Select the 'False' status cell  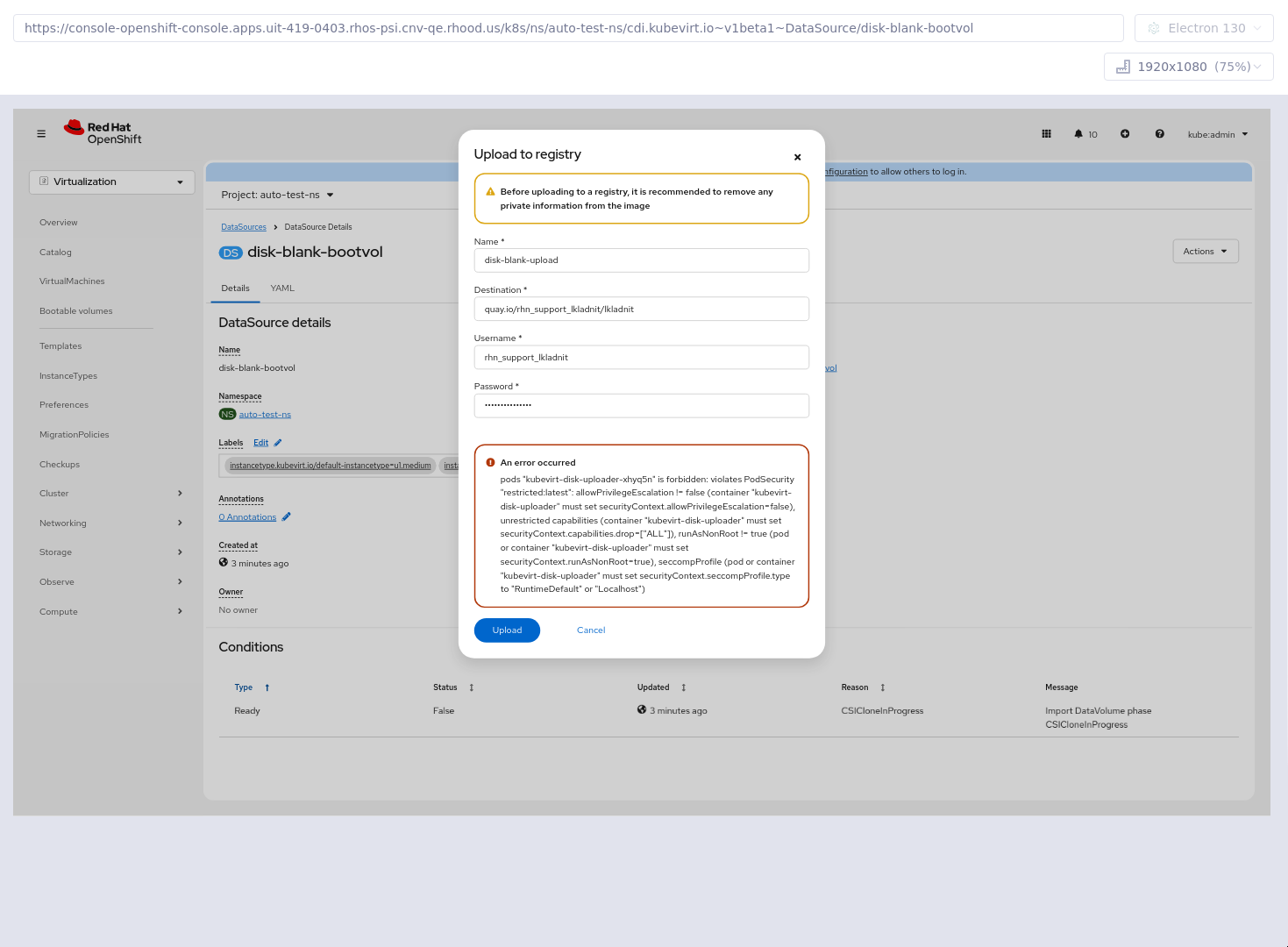click(444, 711)
